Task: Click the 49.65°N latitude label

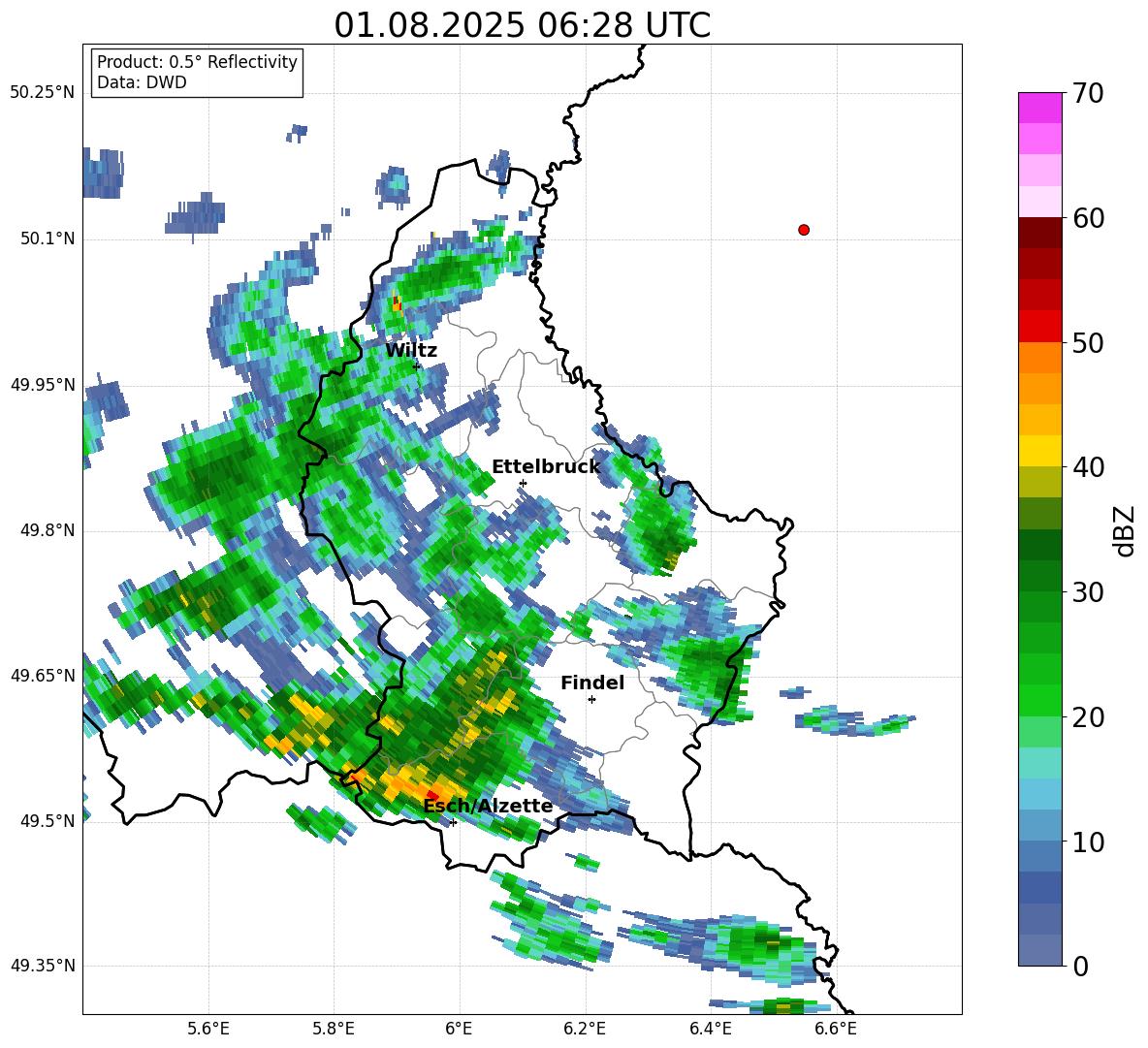Action: click(43, 675)
